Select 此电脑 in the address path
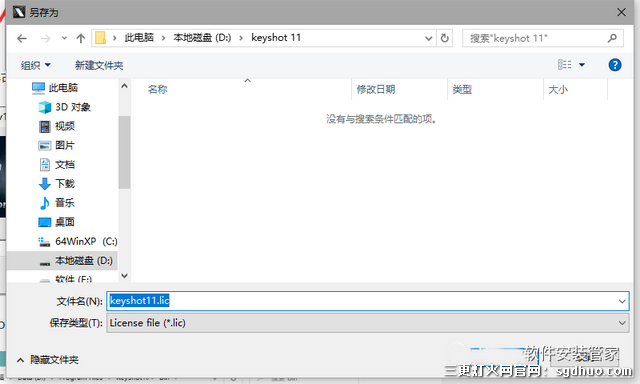The height and width of the screenshot is (384, 640). pos(139,38)
